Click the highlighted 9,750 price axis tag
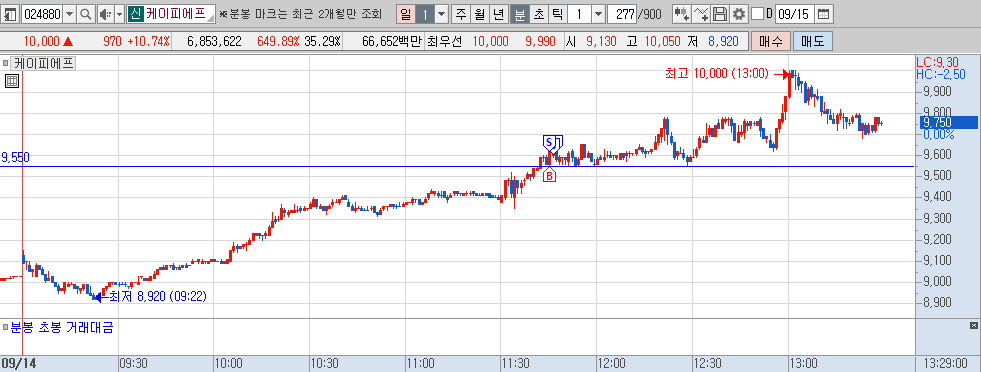Screen dimensions: 981x372 coord(947,123)
